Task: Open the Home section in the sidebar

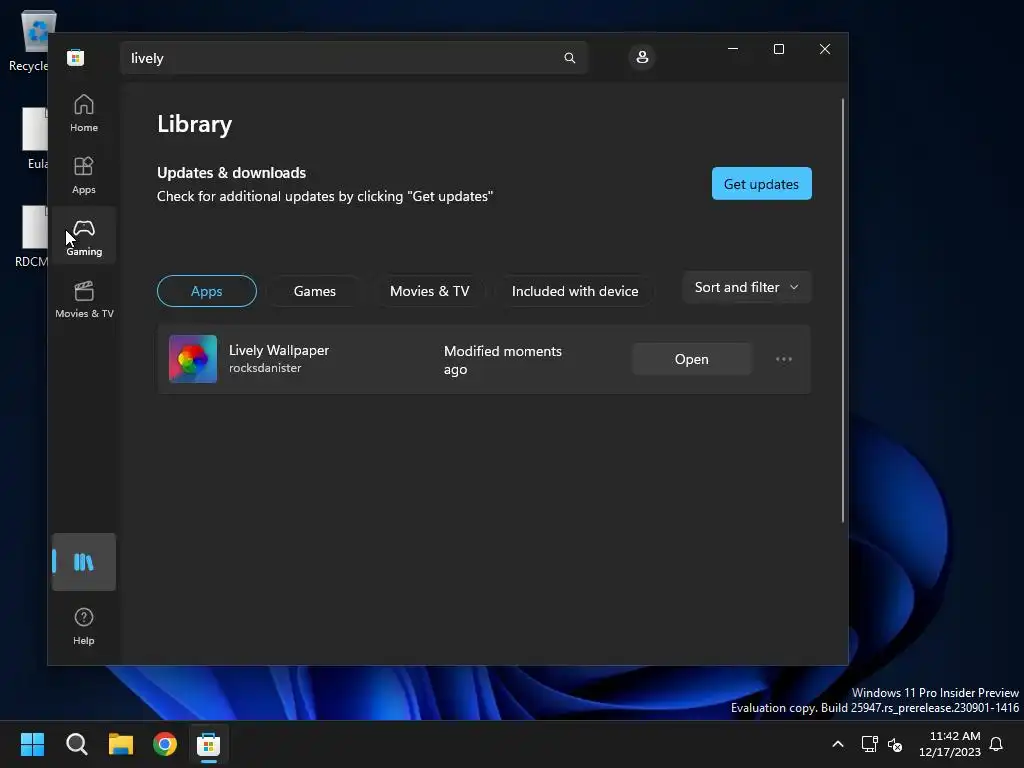Action: tap(84, 113)
